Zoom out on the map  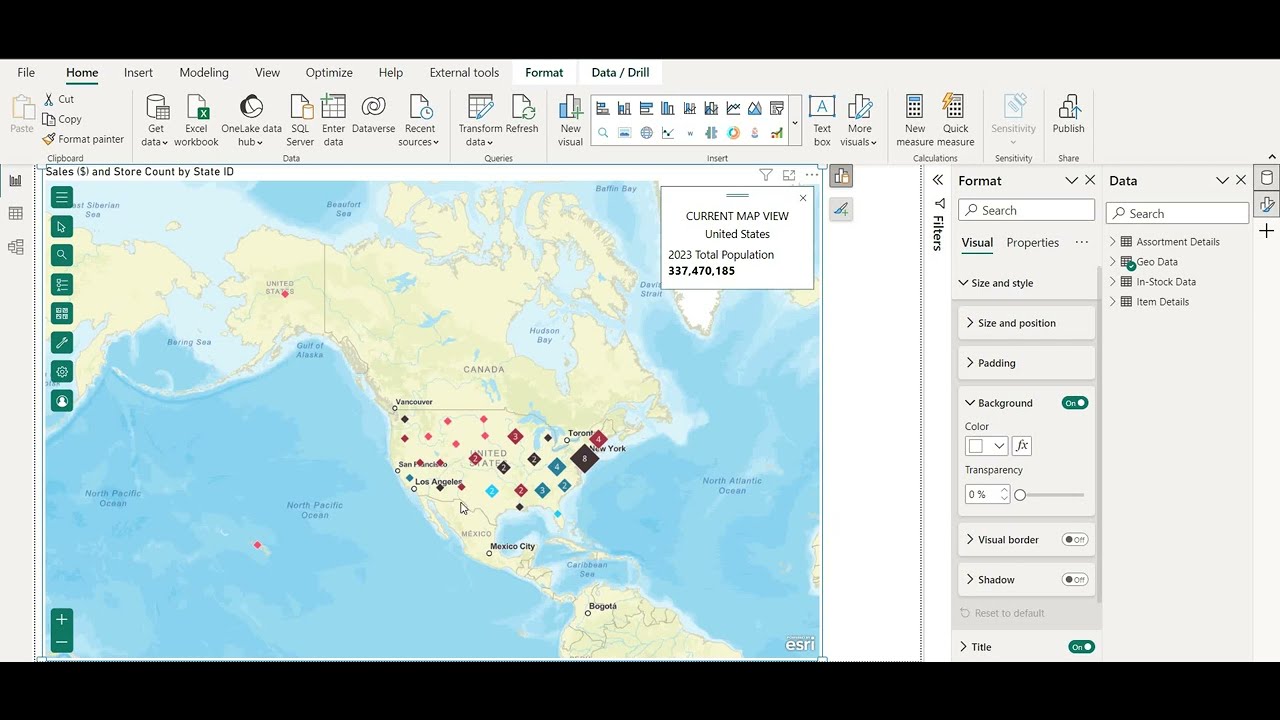(62, 642)
